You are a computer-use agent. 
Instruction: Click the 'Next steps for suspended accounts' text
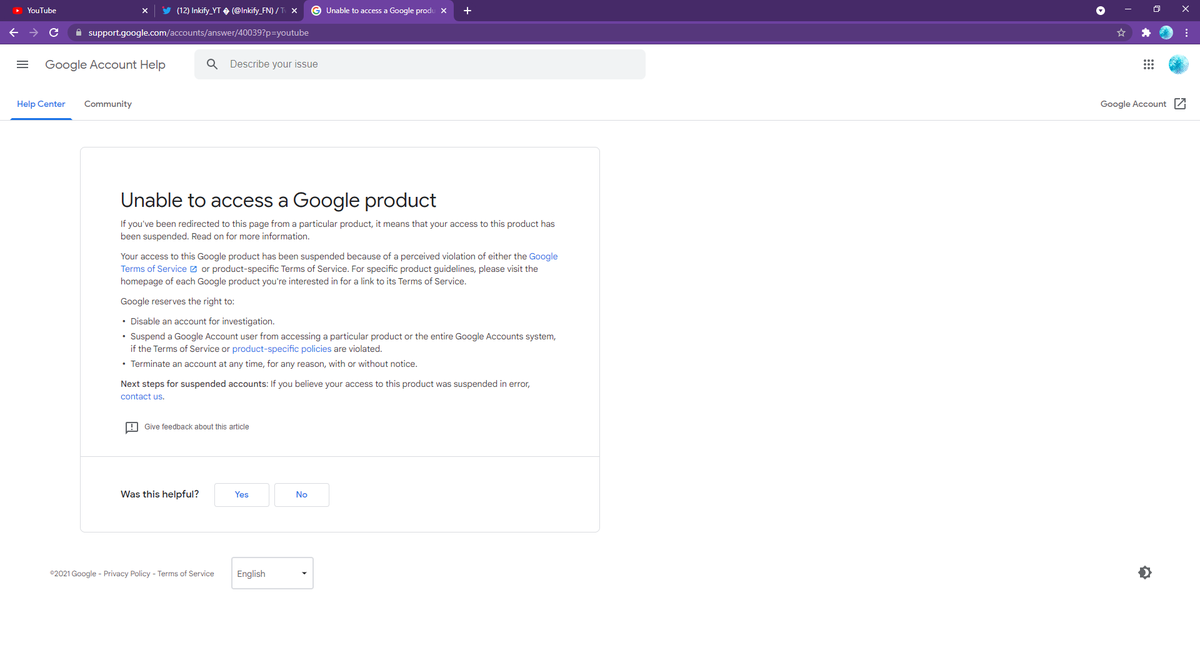pos(194,384)
